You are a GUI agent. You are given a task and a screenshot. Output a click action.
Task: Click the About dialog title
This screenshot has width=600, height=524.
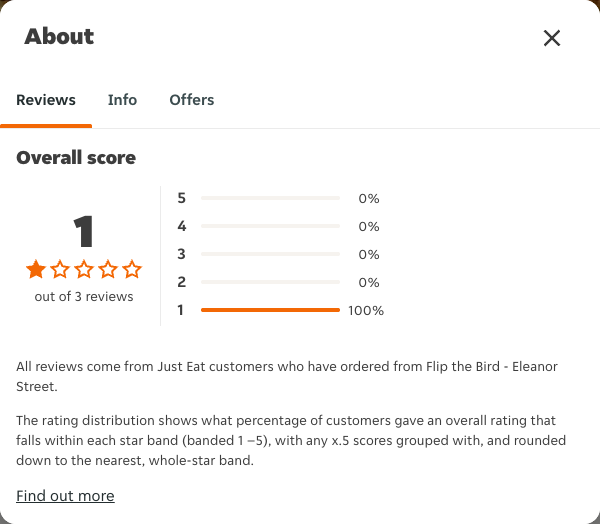(59, 37)
